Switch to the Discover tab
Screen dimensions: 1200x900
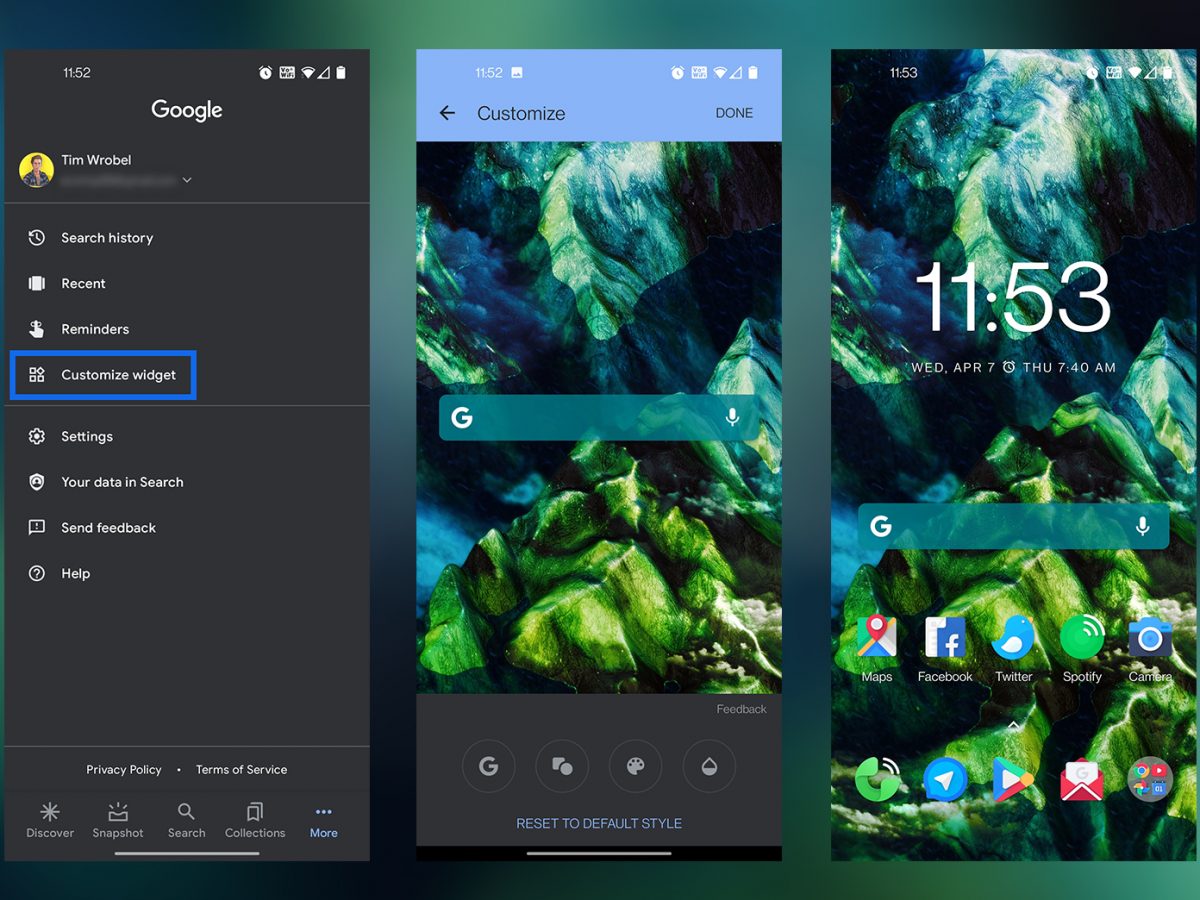pos(50,820)
